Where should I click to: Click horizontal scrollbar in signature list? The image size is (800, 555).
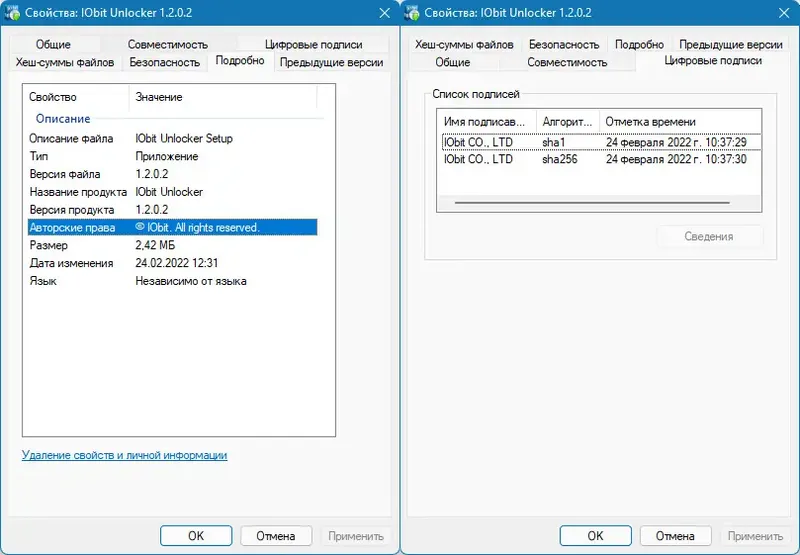click(x=592, y=203)
